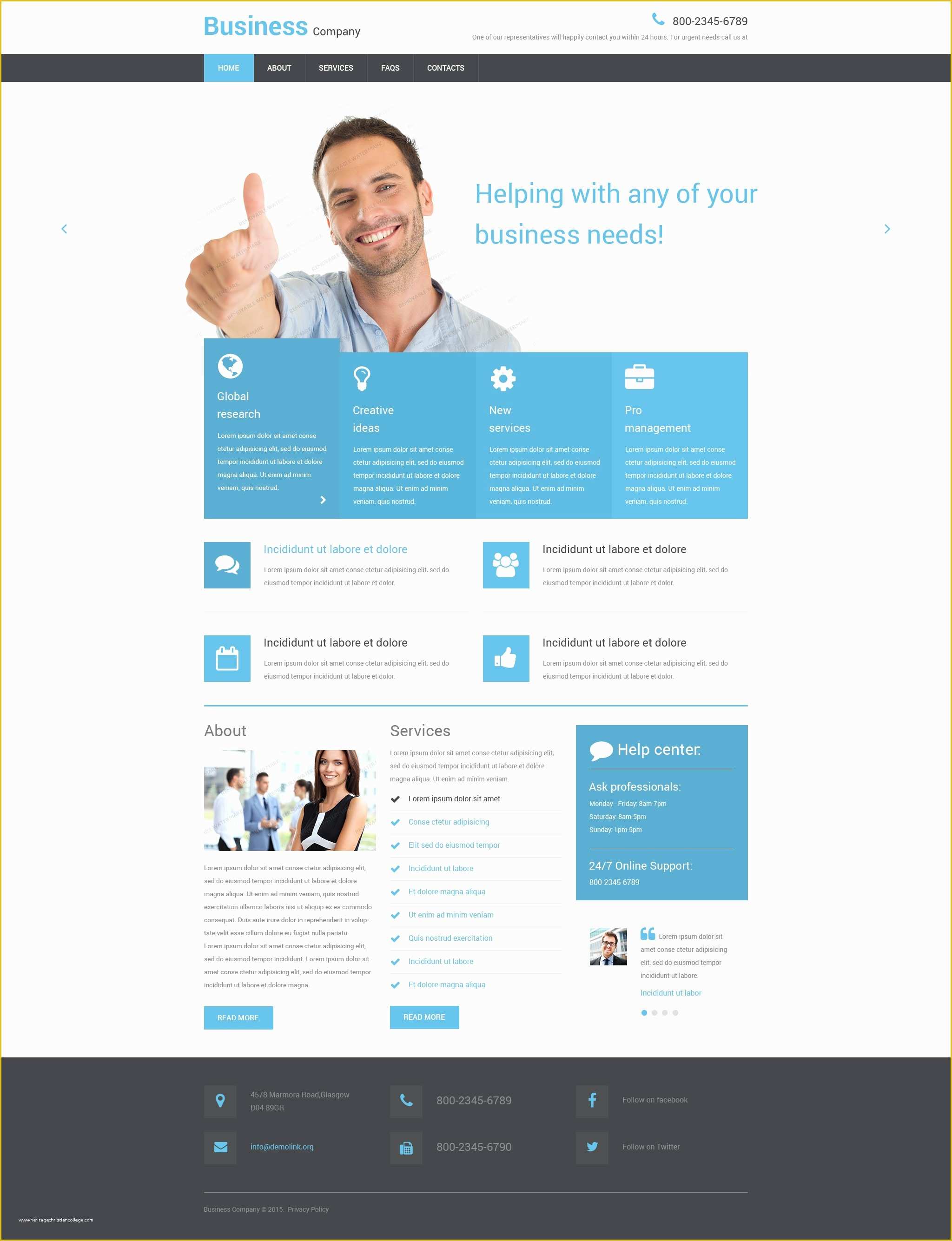
Task: Select the CONTACTS menu tab
Action: point(444,68)
